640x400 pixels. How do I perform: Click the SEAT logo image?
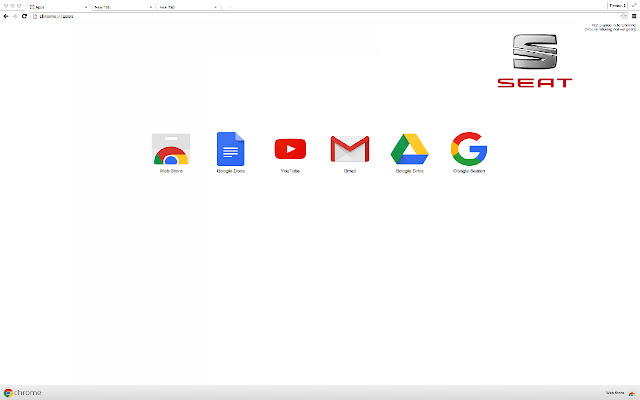(535, 60)
